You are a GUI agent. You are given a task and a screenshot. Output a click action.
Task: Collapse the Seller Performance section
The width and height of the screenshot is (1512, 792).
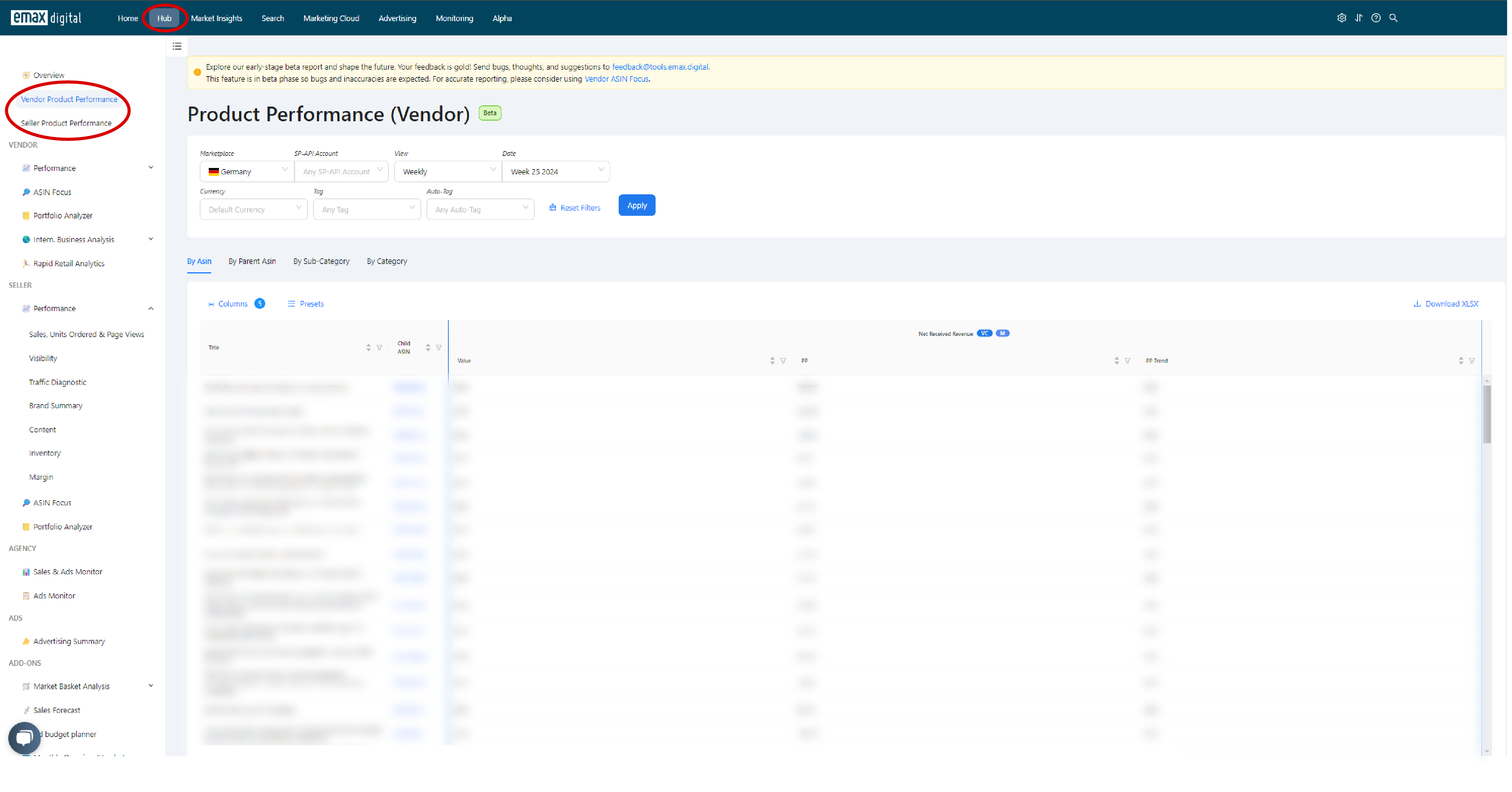point(151,308)
